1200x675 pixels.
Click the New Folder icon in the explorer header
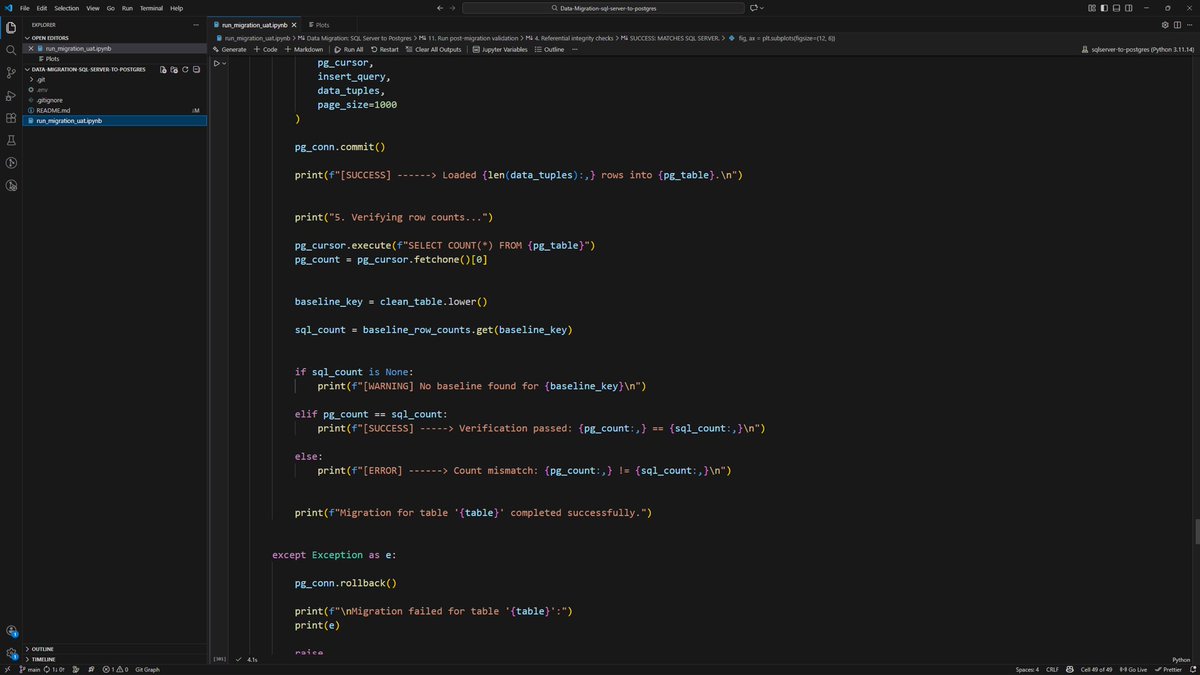[174, 70]
